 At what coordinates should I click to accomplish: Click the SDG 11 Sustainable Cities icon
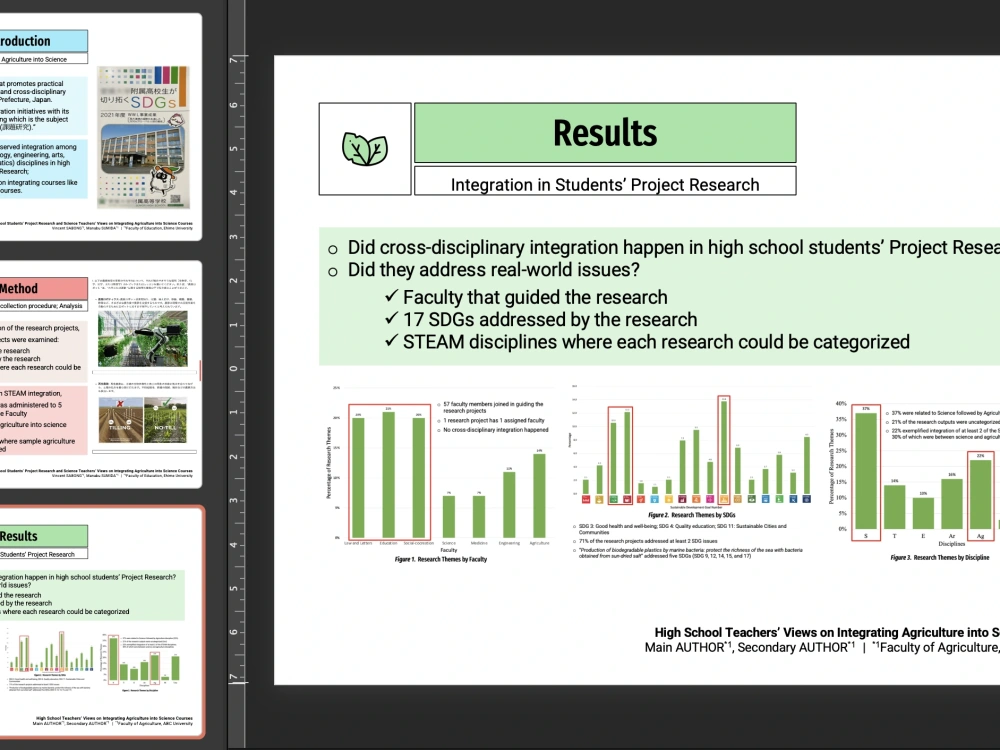pos(722,499)
